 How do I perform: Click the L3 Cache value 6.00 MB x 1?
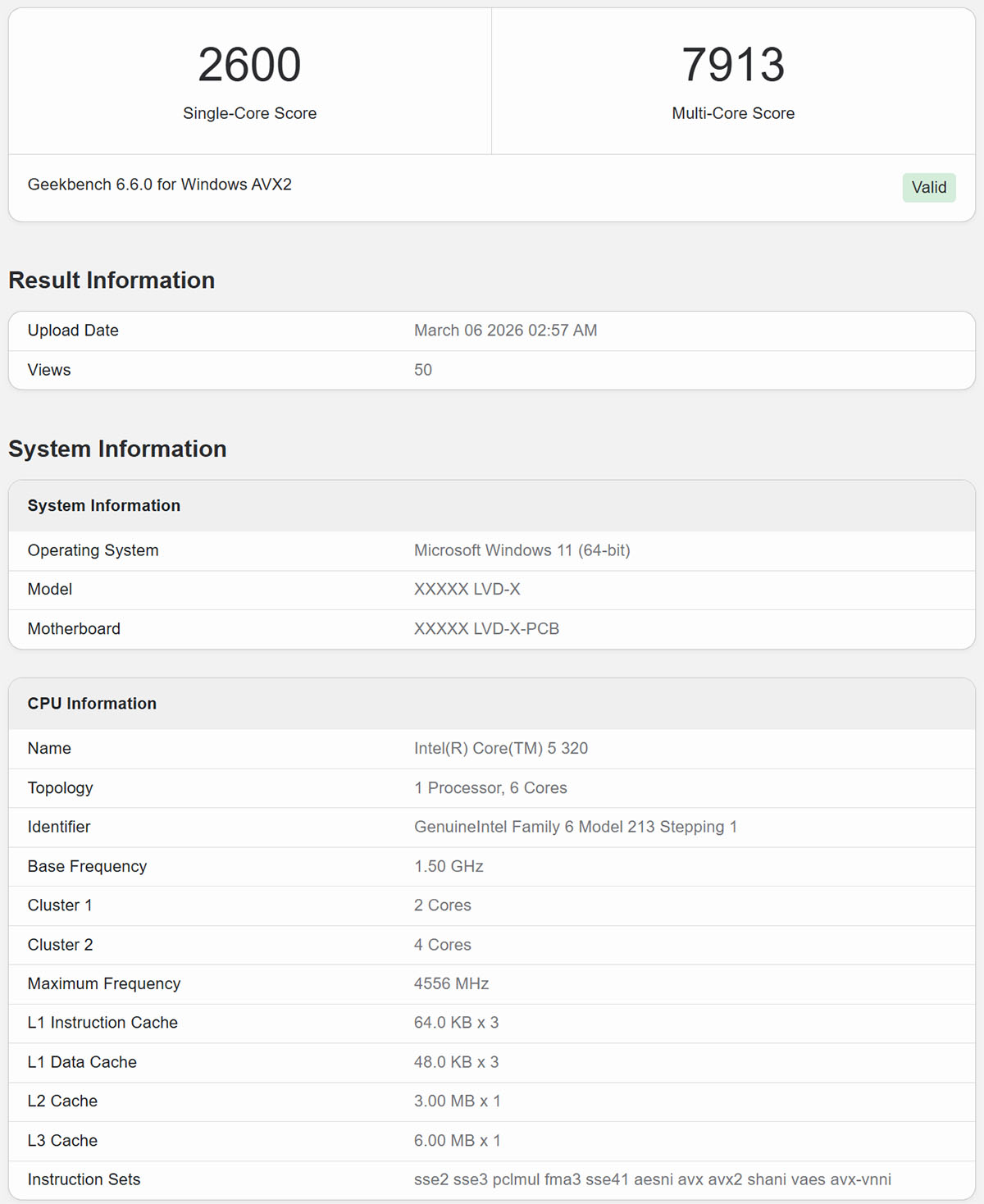457,1141
